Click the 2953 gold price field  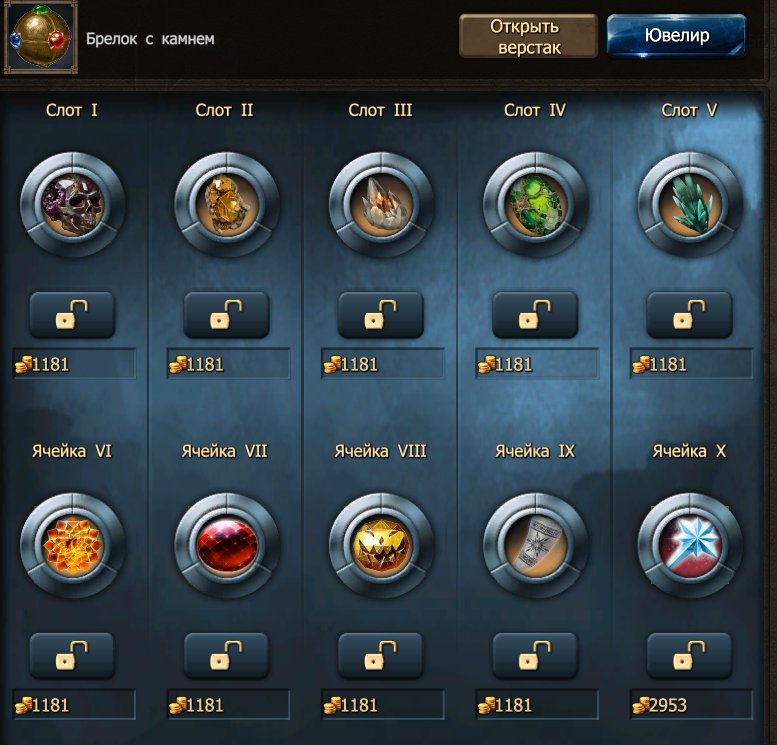coord(691,704)
